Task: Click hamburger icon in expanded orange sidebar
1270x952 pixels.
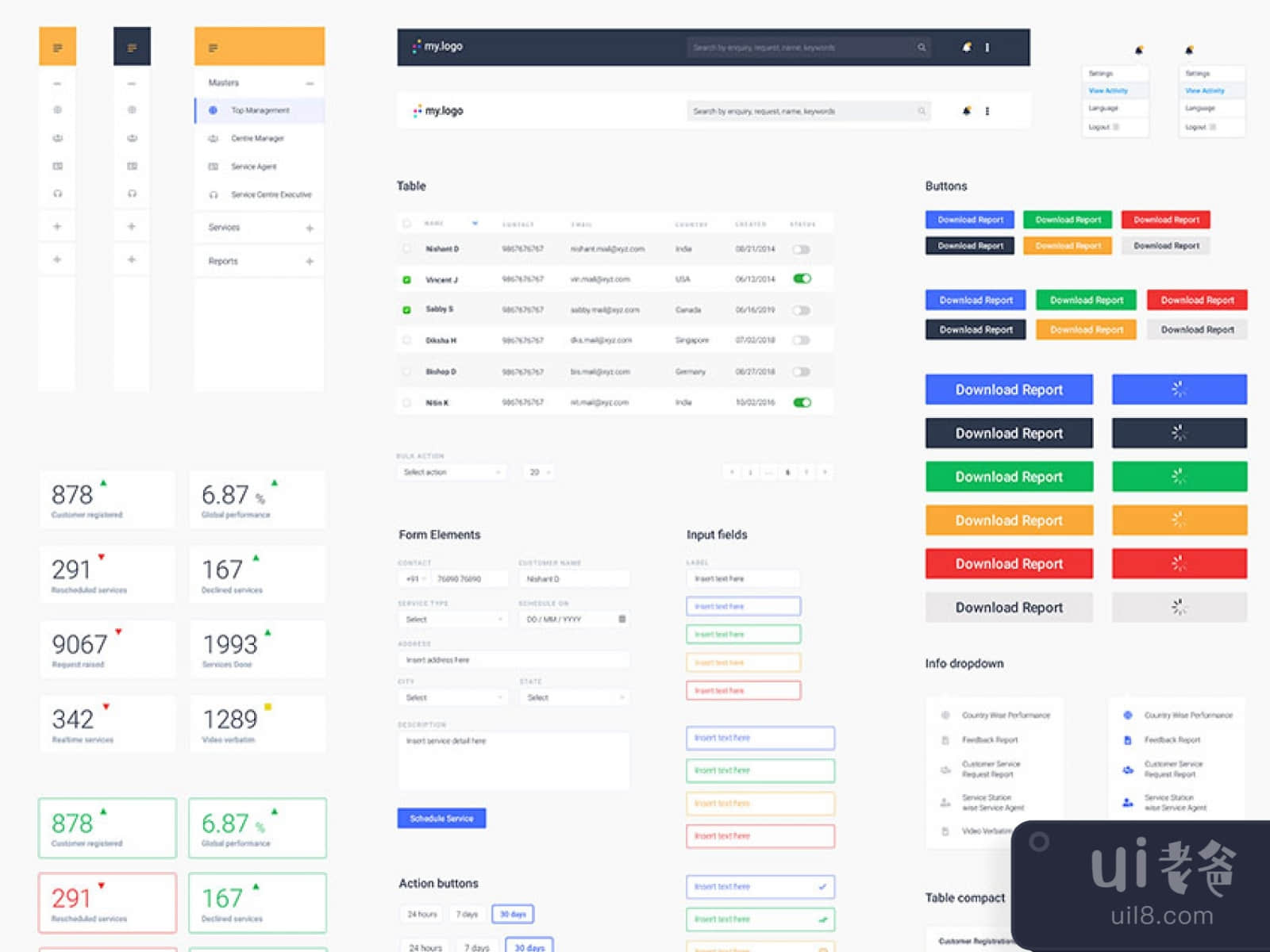Action: point(213,48)
